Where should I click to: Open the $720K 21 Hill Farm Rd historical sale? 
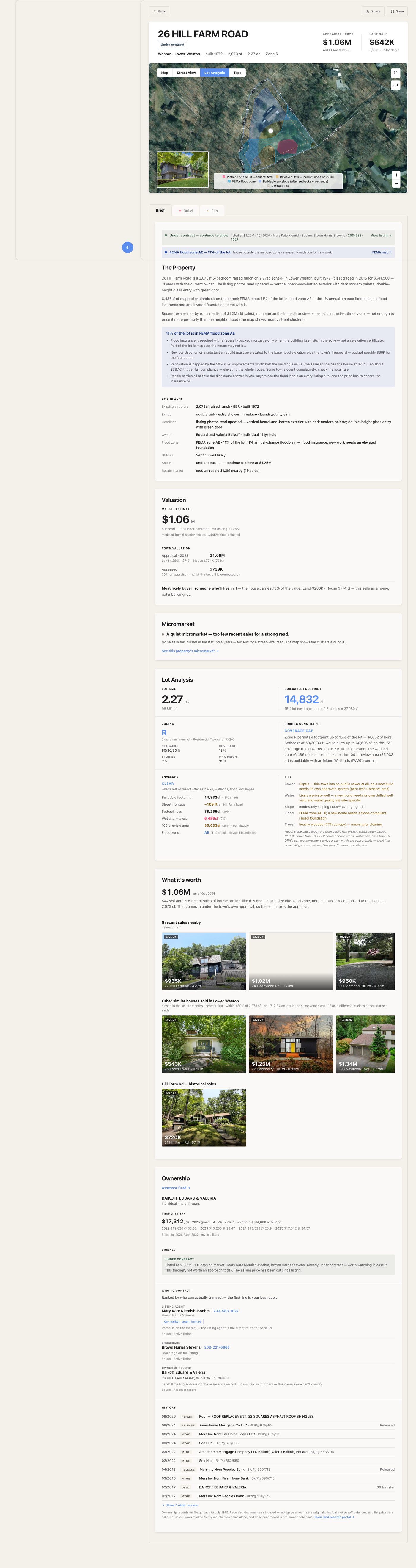(x=204, y=1117)
